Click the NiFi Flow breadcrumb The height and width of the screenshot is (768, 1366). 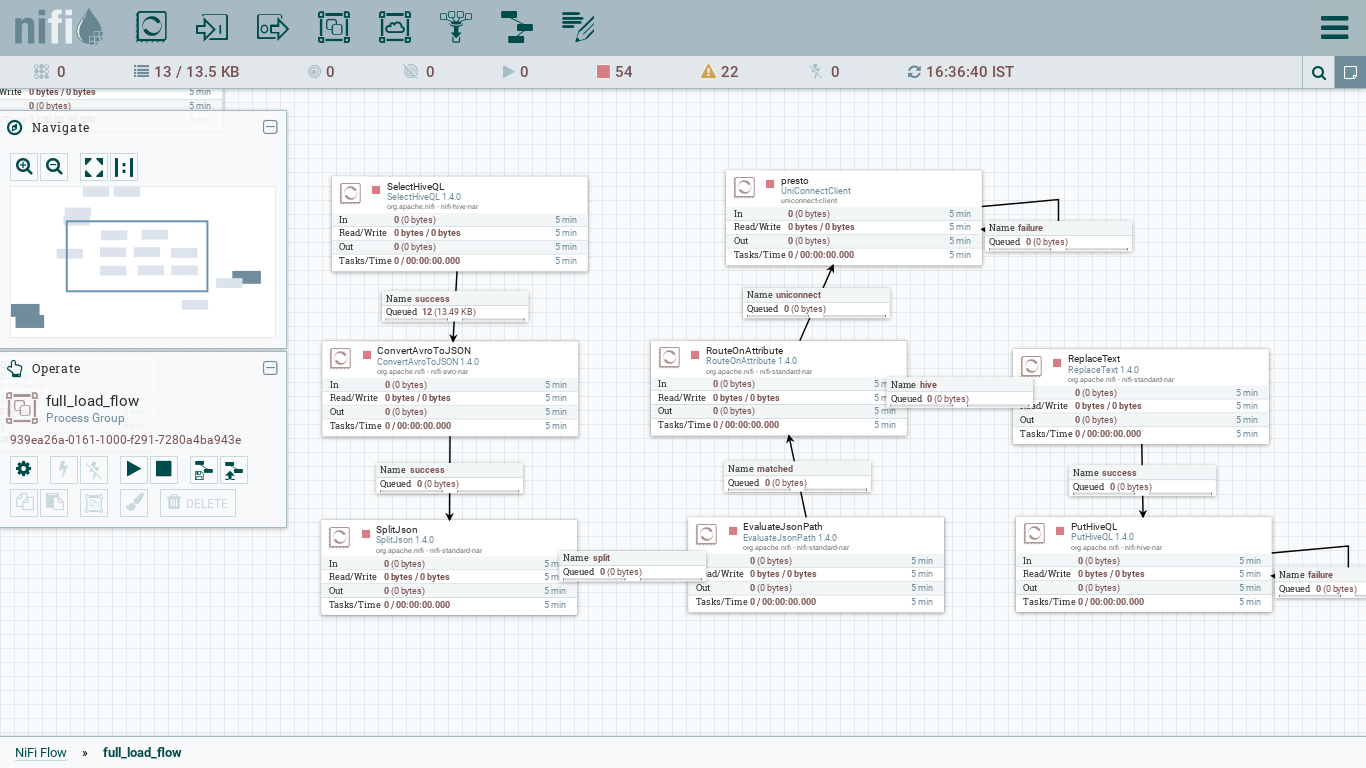point(40,752)
